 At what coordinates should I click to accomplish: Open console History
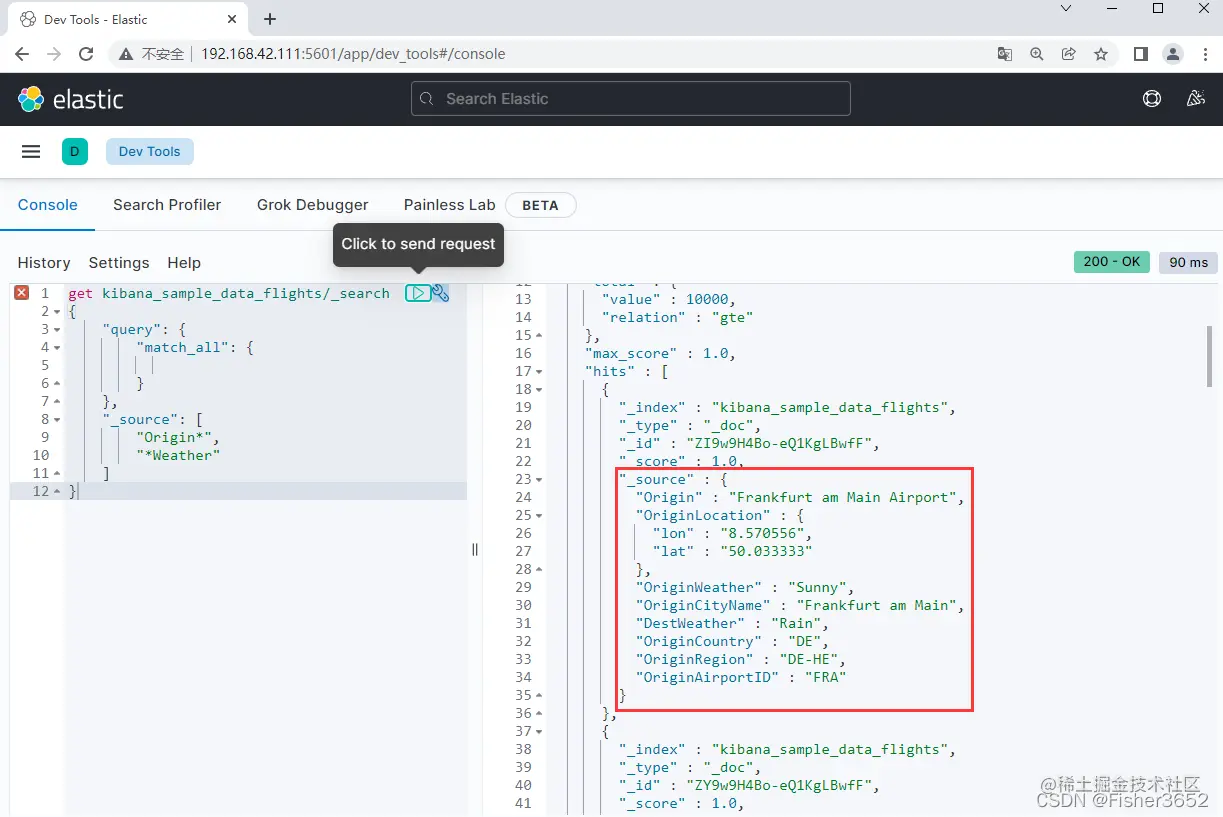44,262
